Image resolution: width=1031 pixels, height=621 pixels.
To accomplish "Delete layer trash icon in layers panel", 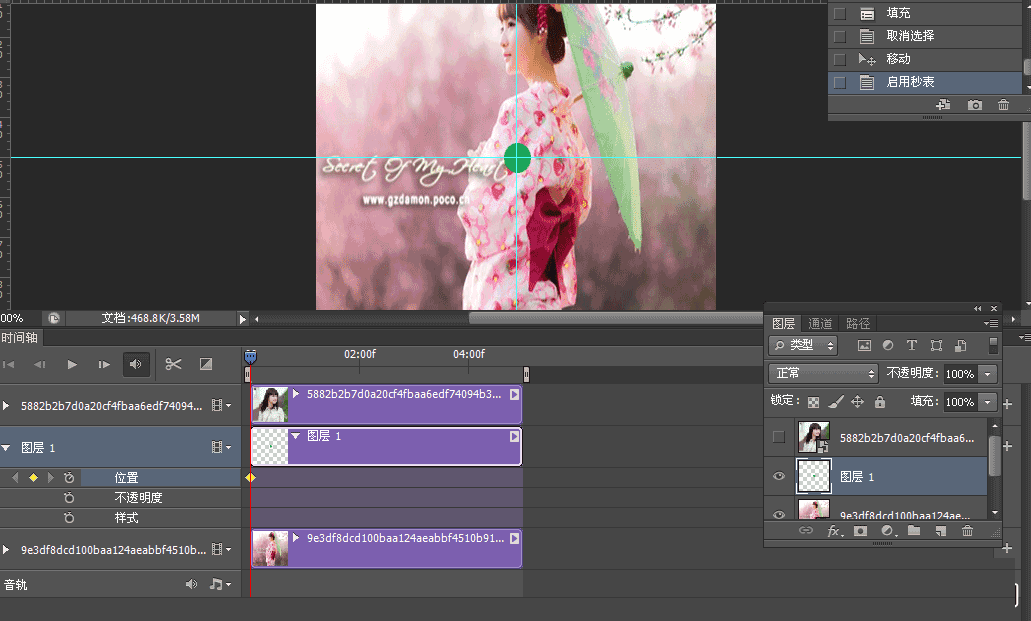I will point(967,531).
